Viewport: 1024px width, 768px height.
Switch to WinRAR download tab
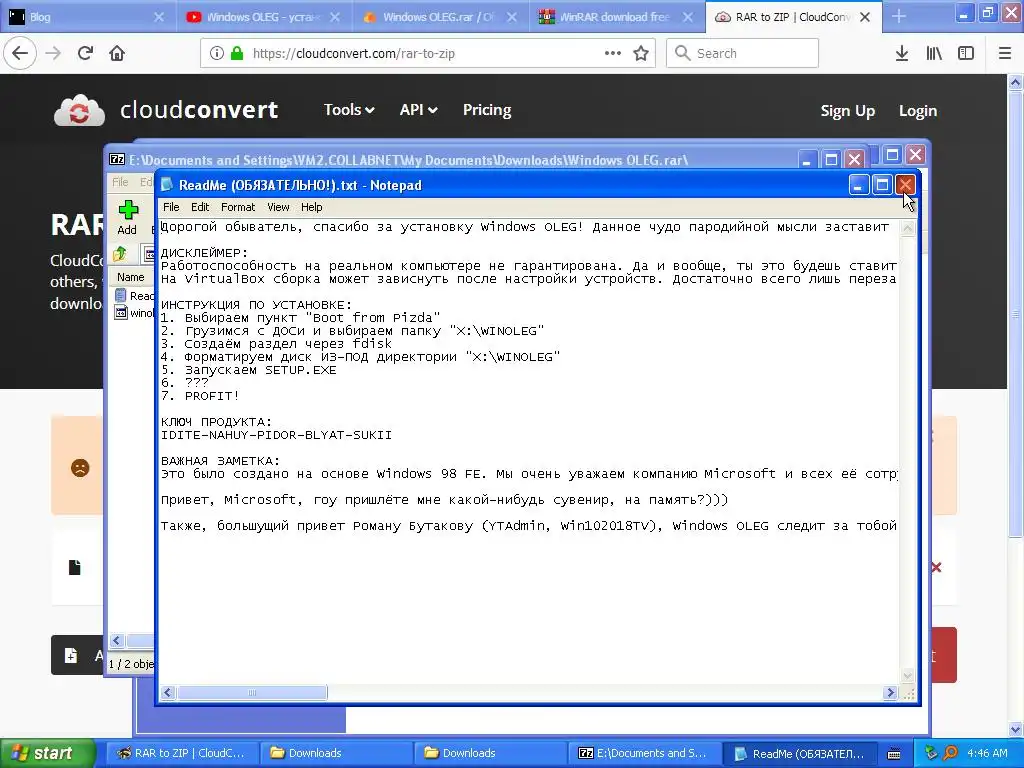[x=615, y=17]
